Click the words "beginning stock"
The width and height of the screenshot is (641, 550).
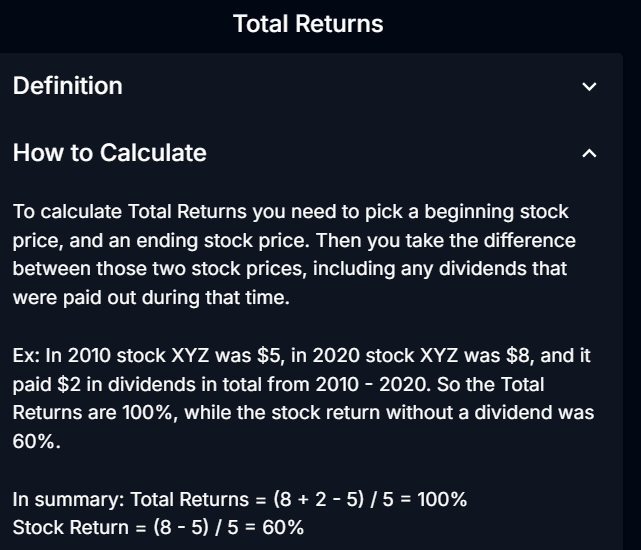pos(496,212)
